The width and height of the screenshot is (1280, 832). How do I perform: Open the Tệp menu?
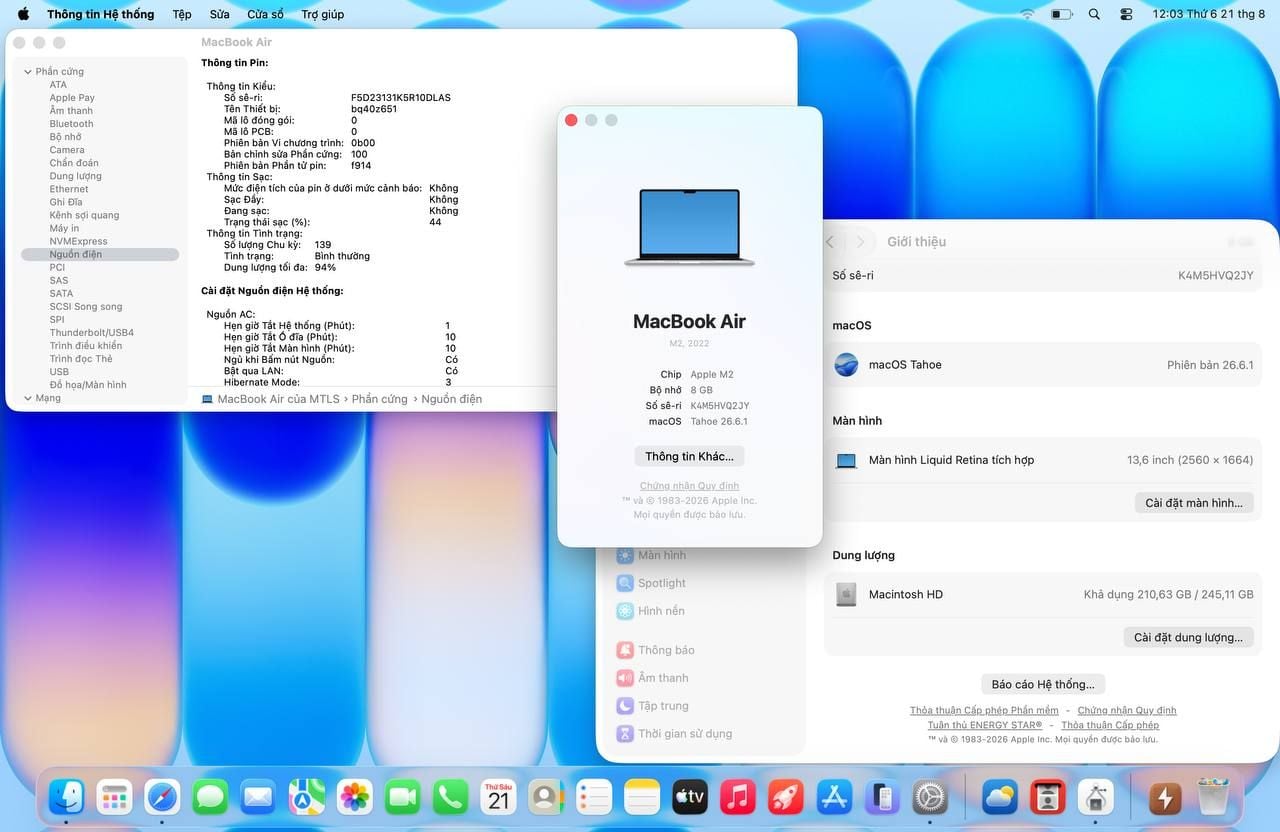[x=182, y=14]
